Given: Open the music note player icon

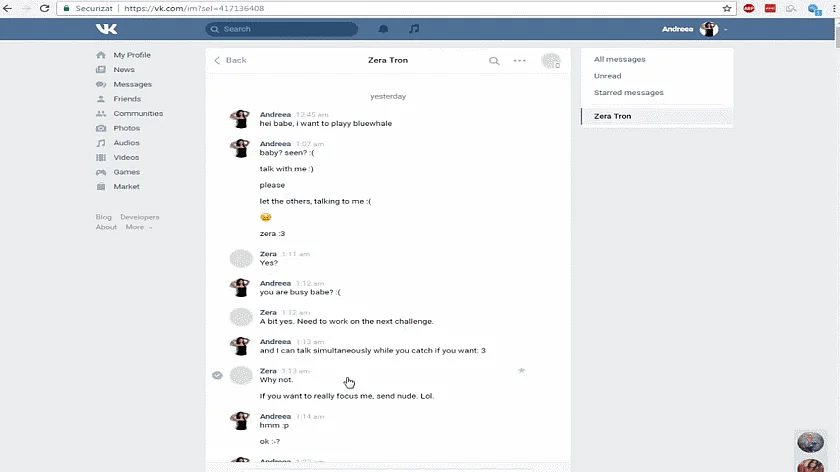Looking at the screenshot, I should pyautogui.click(x=414, y=29).
